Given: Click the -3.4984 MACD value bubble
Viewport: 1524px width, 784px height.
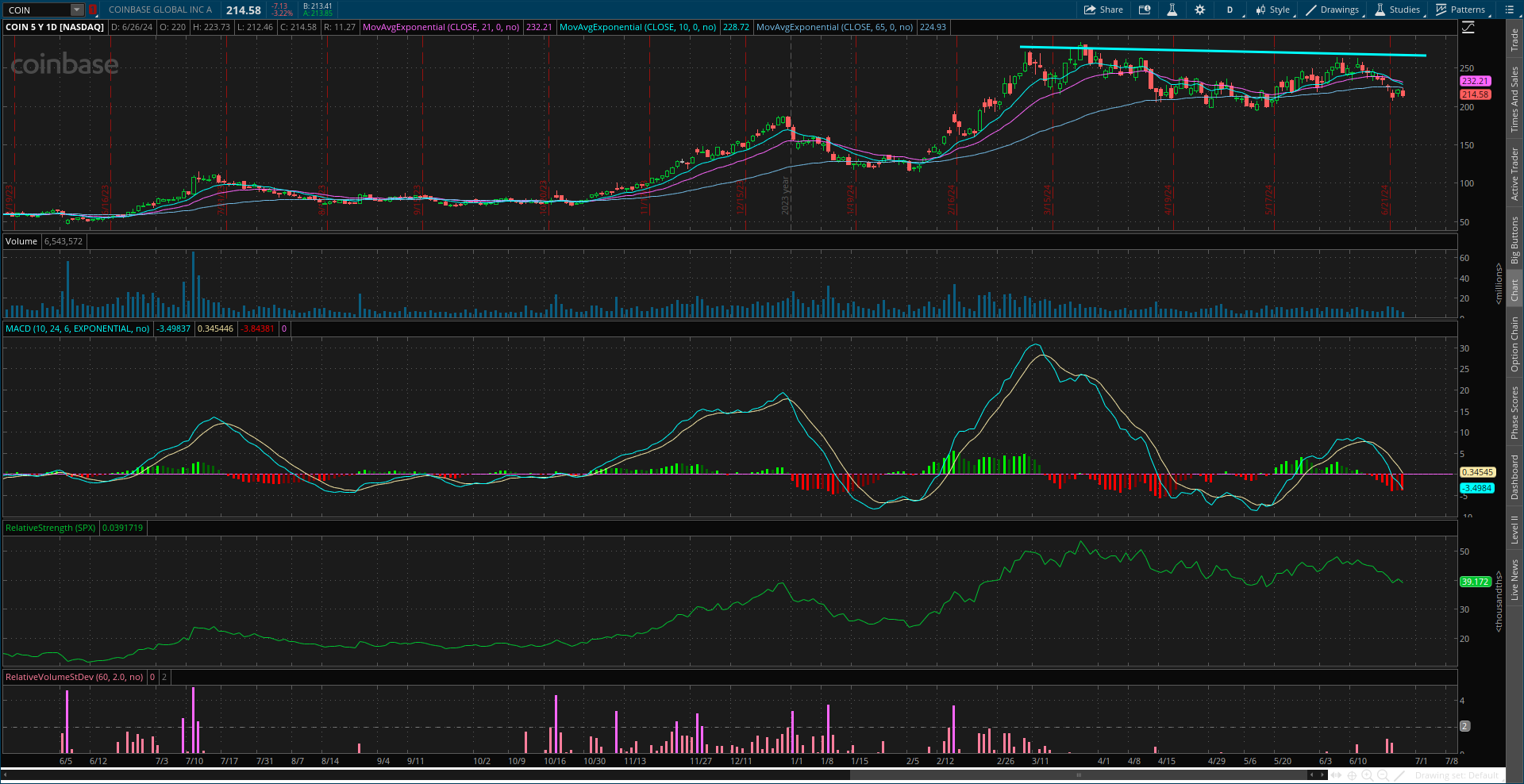Looking at the screenshot, I should (1477, 488).
